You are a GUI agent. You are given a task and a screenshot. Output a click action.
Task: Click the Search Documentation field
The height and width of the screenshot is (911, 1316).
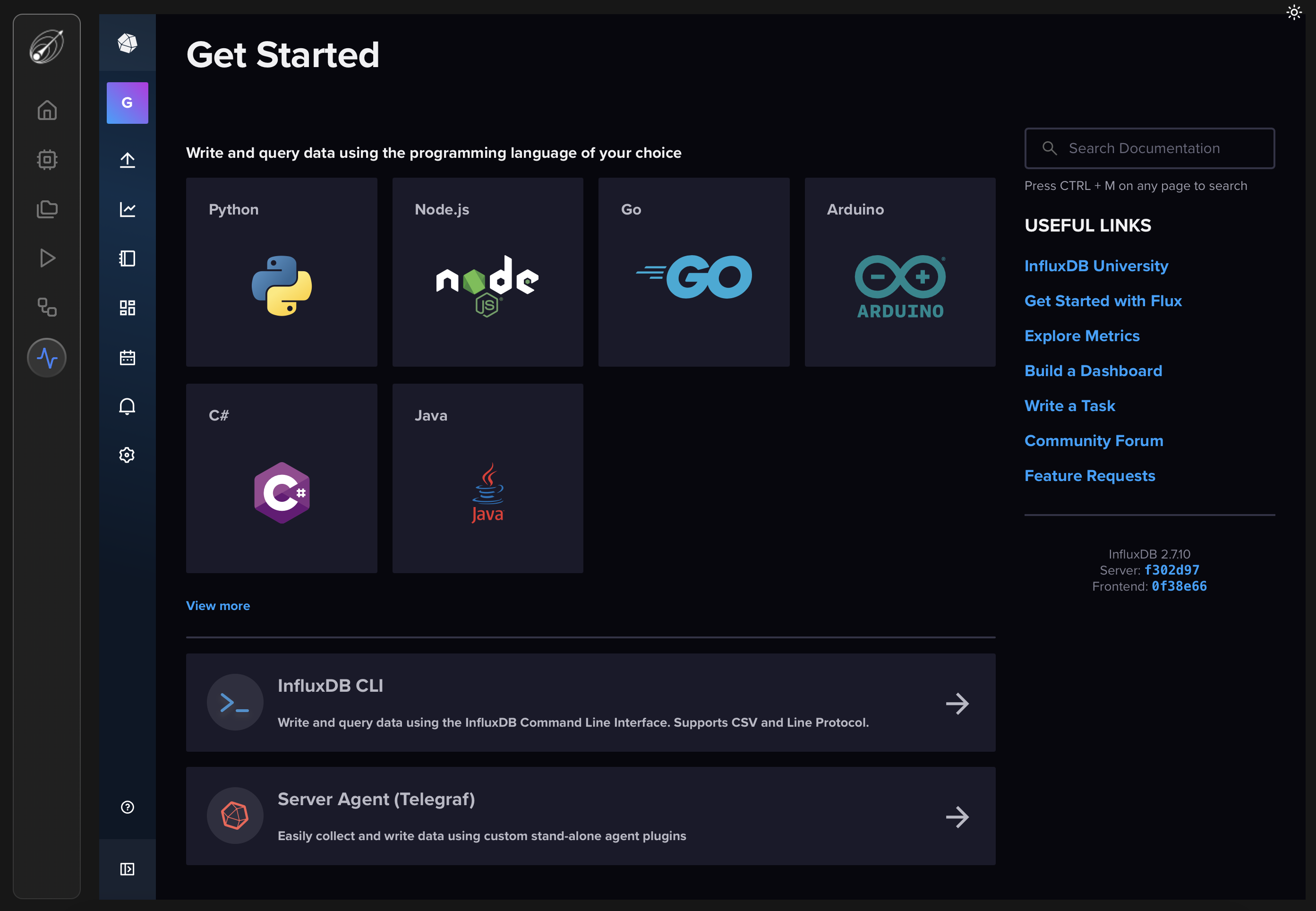tap(1149, 148)
